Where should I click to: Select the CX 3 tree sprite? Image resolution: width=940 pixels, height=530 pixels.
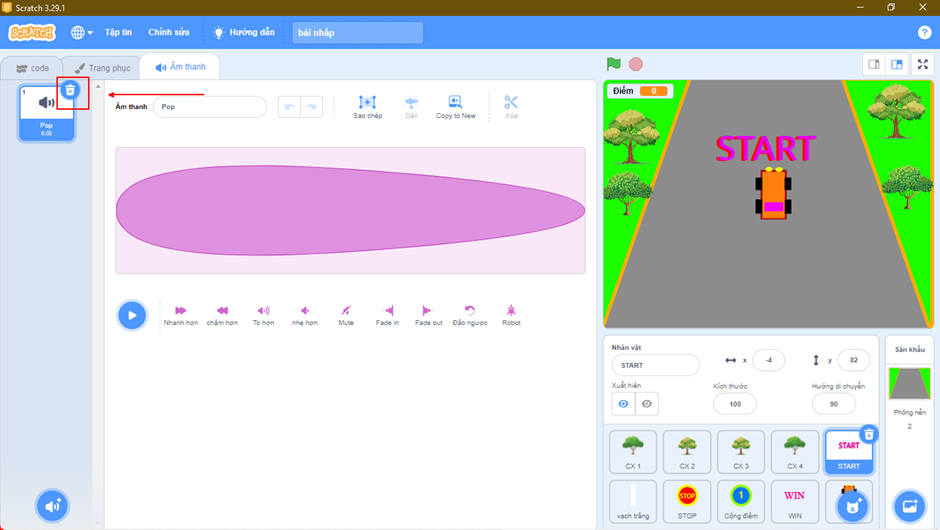coord(741,452)
